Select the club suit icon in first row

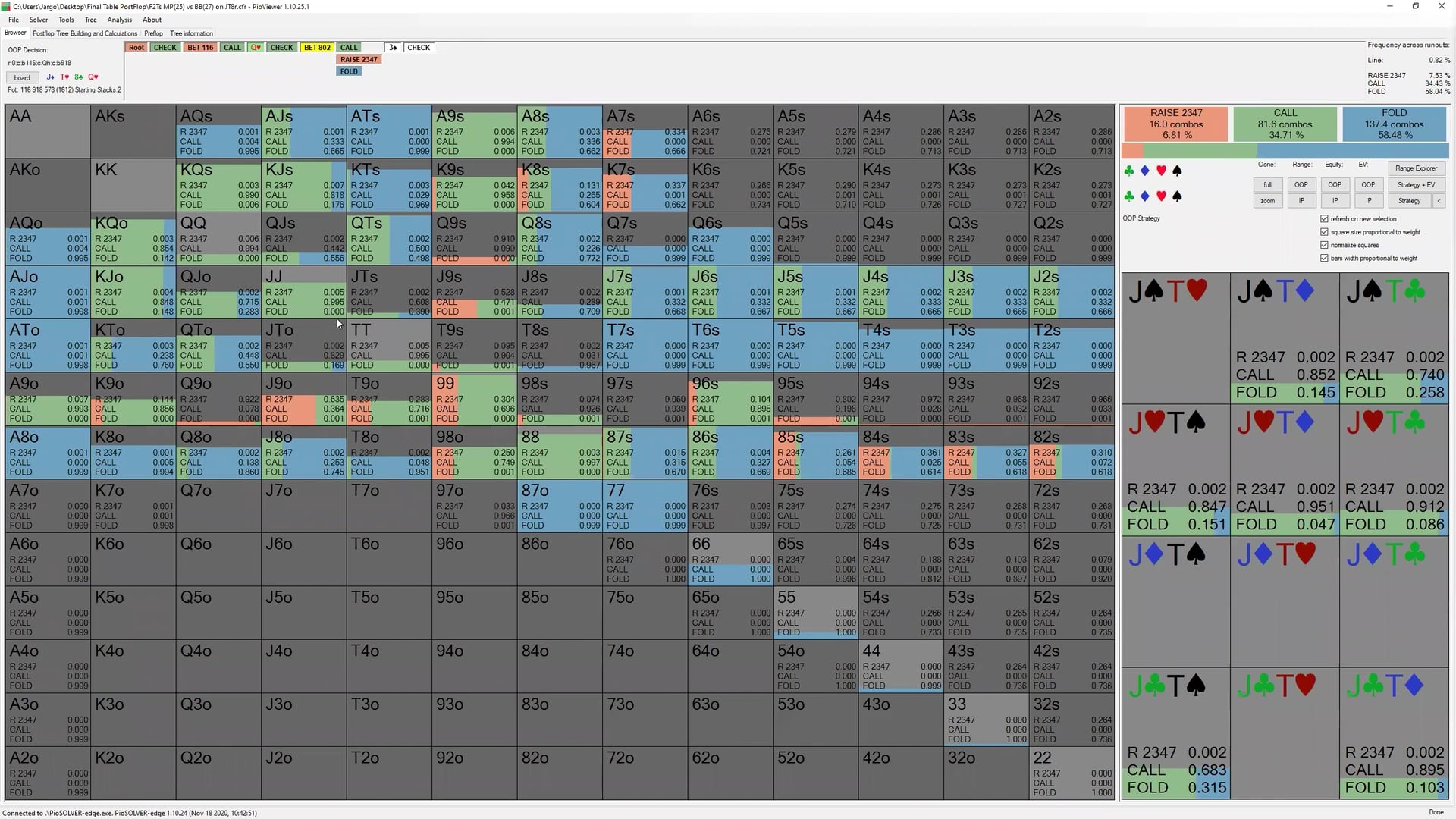tap(1130, 171)
